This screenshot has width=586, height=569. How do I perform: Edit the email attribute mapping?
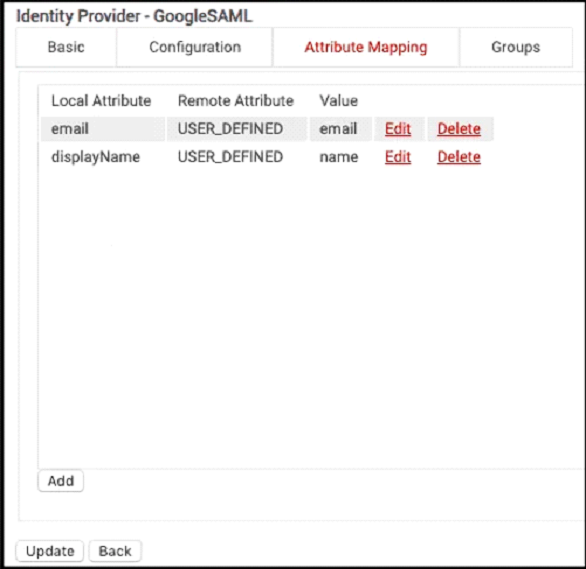coord(398,129)
